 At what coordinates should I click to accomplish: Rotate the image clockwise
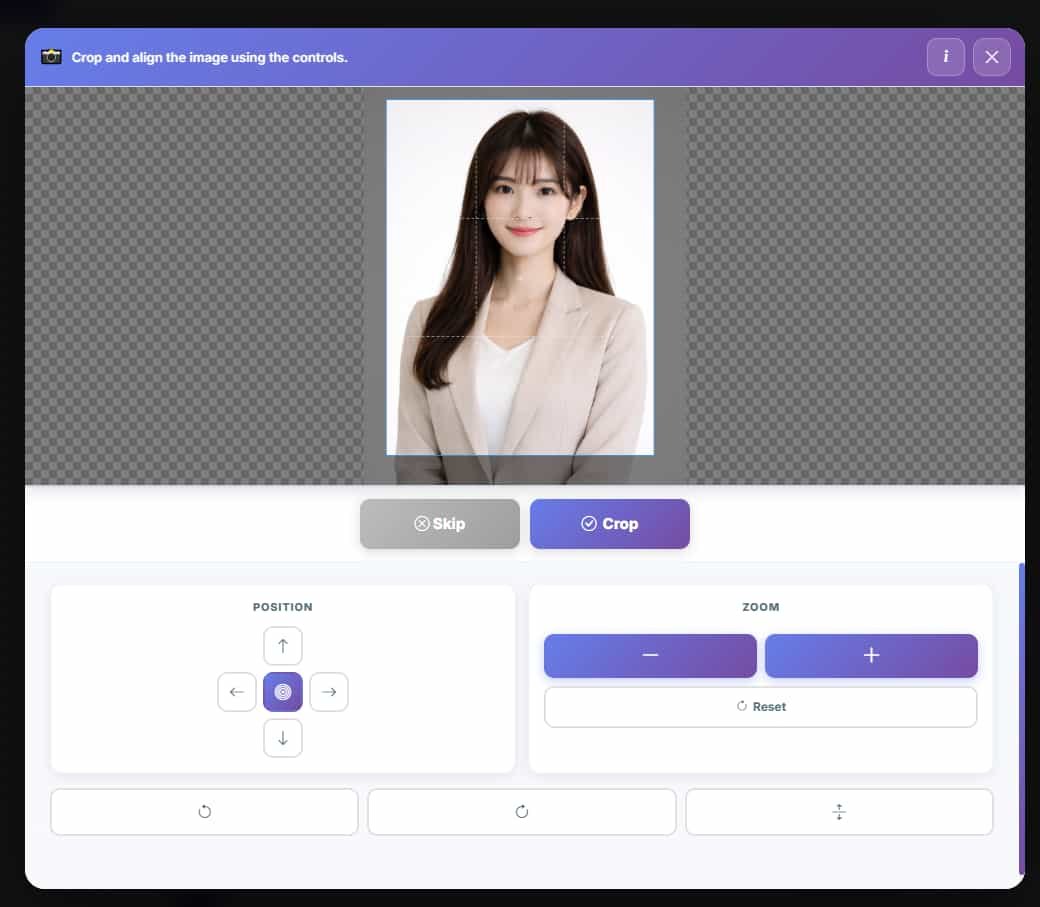pos(521,811)
